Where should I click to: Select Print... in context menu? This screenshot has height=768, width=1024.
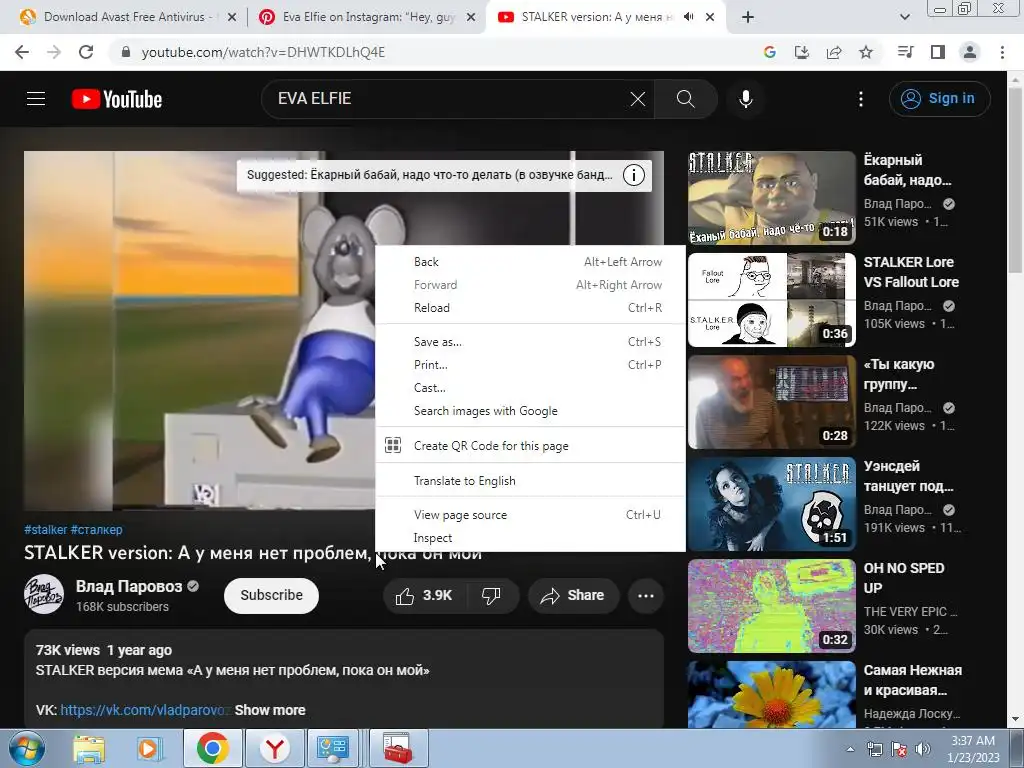click(x=530, y=364)
